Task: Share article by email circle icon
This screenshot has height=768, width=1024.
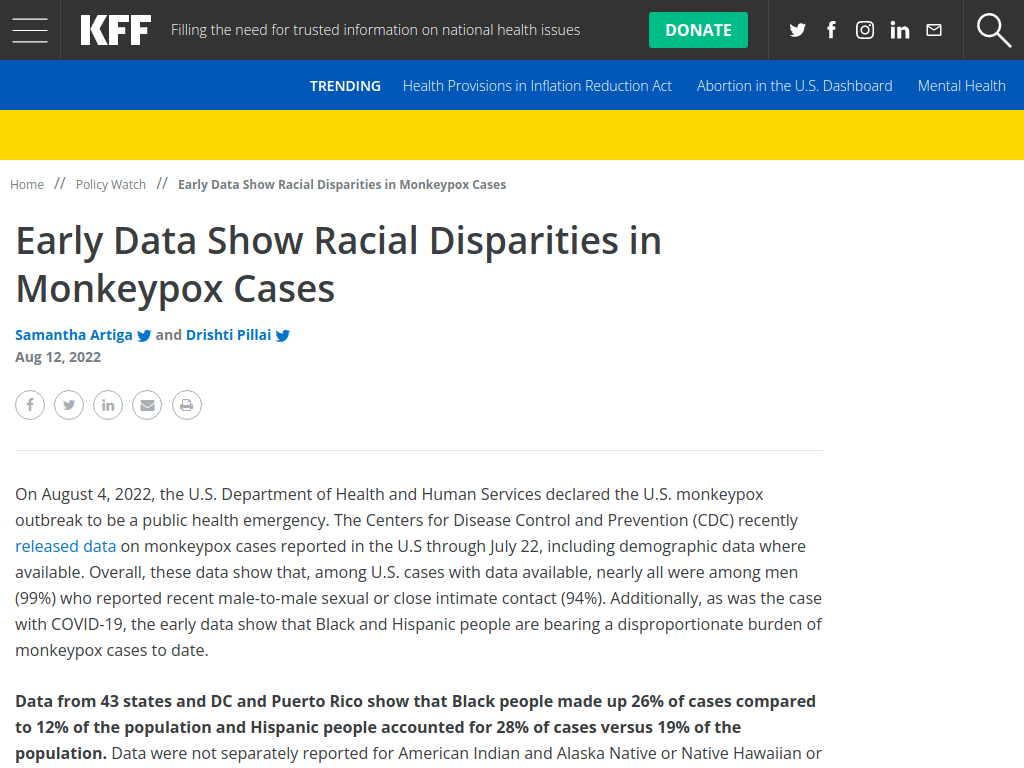Action: pos(148,405)
